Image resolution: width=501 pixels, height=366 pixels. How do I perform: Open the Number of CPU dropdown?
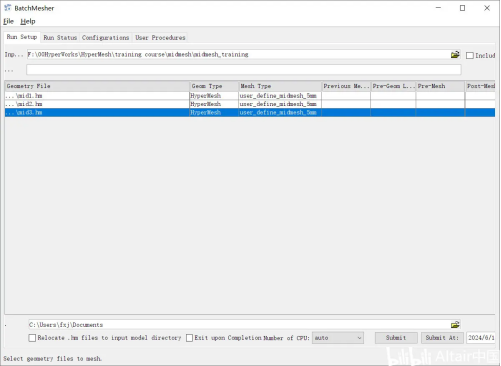click(x=338, y=338)
